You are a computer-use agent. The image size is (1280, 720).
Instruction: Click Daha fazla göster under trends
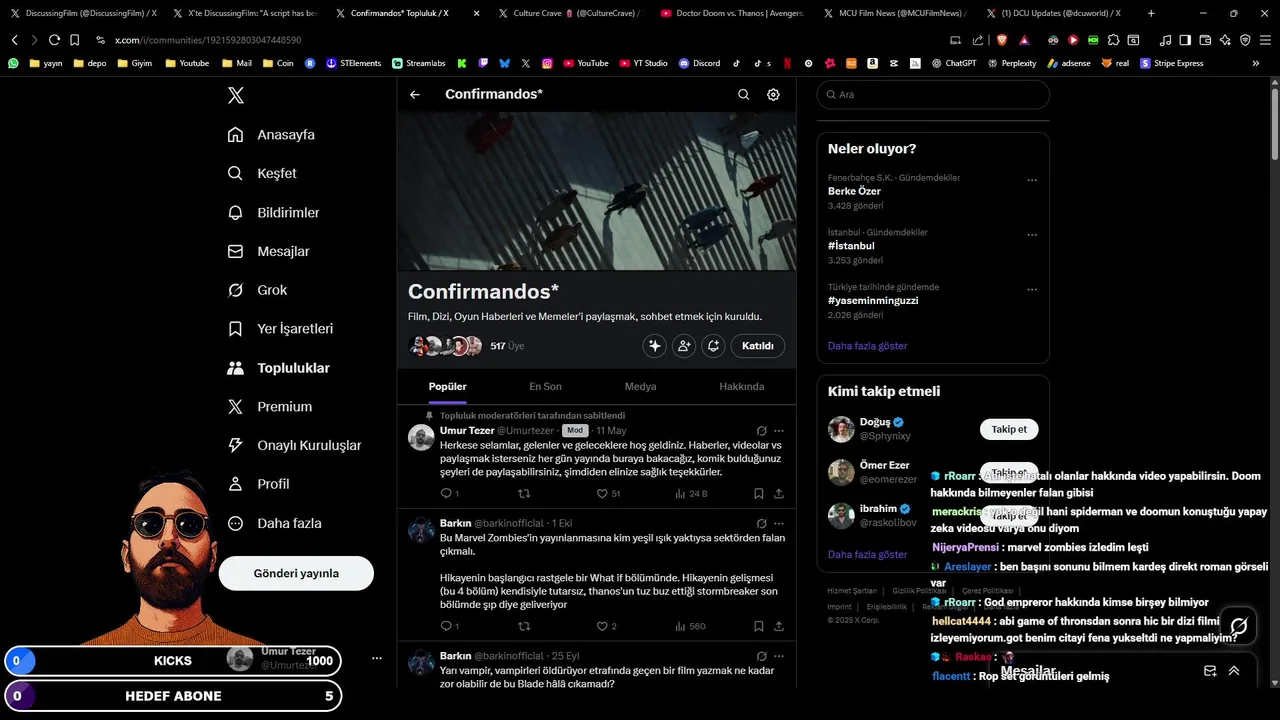point(867,346)
